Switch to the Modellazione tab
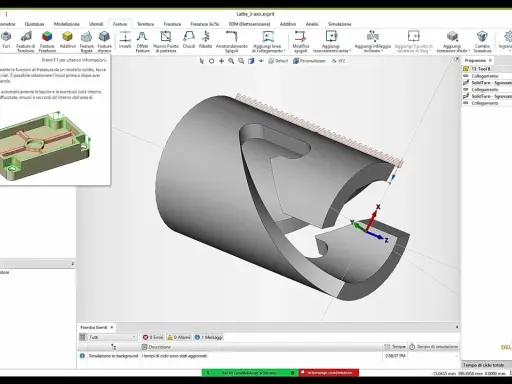 click(x=67, y=24)
